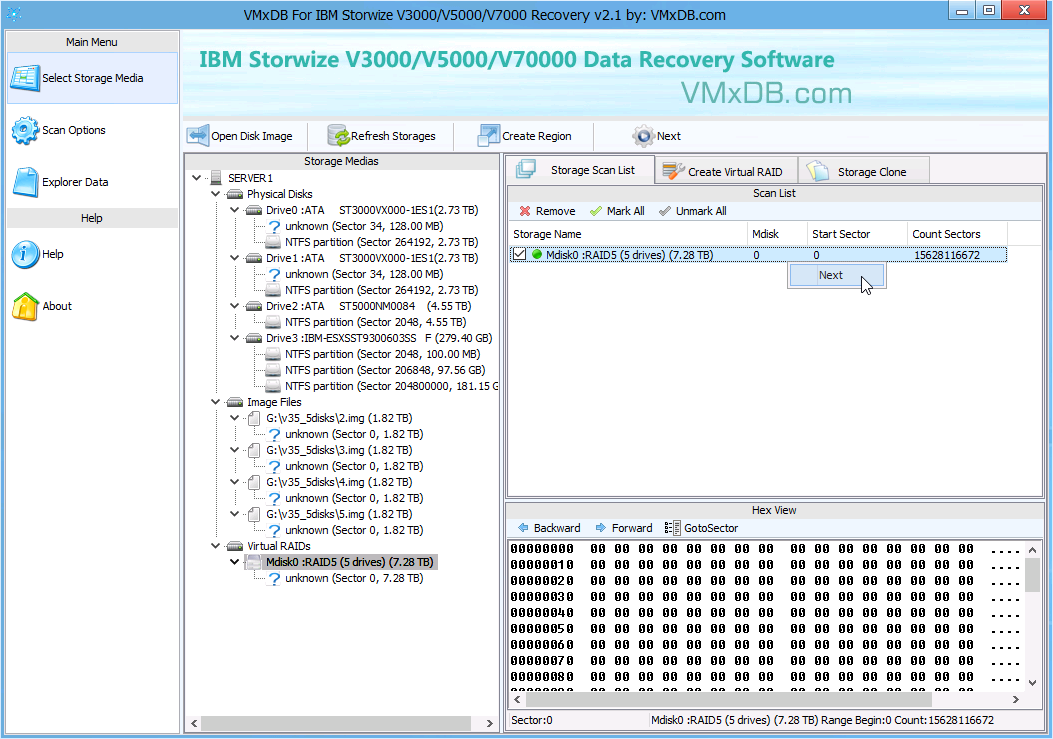1053x739 pixels.
Task: Open the Explorer Data section
Action: [75, 182]
